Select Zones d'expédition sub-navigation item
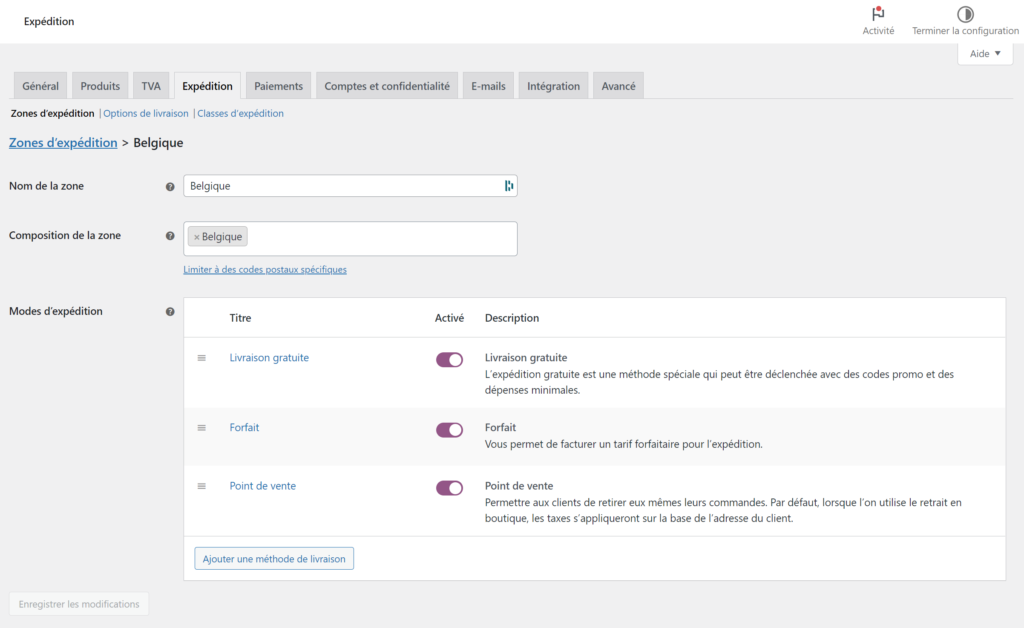Viewport: 1024px width, 628px height. (x=52, y=114)
